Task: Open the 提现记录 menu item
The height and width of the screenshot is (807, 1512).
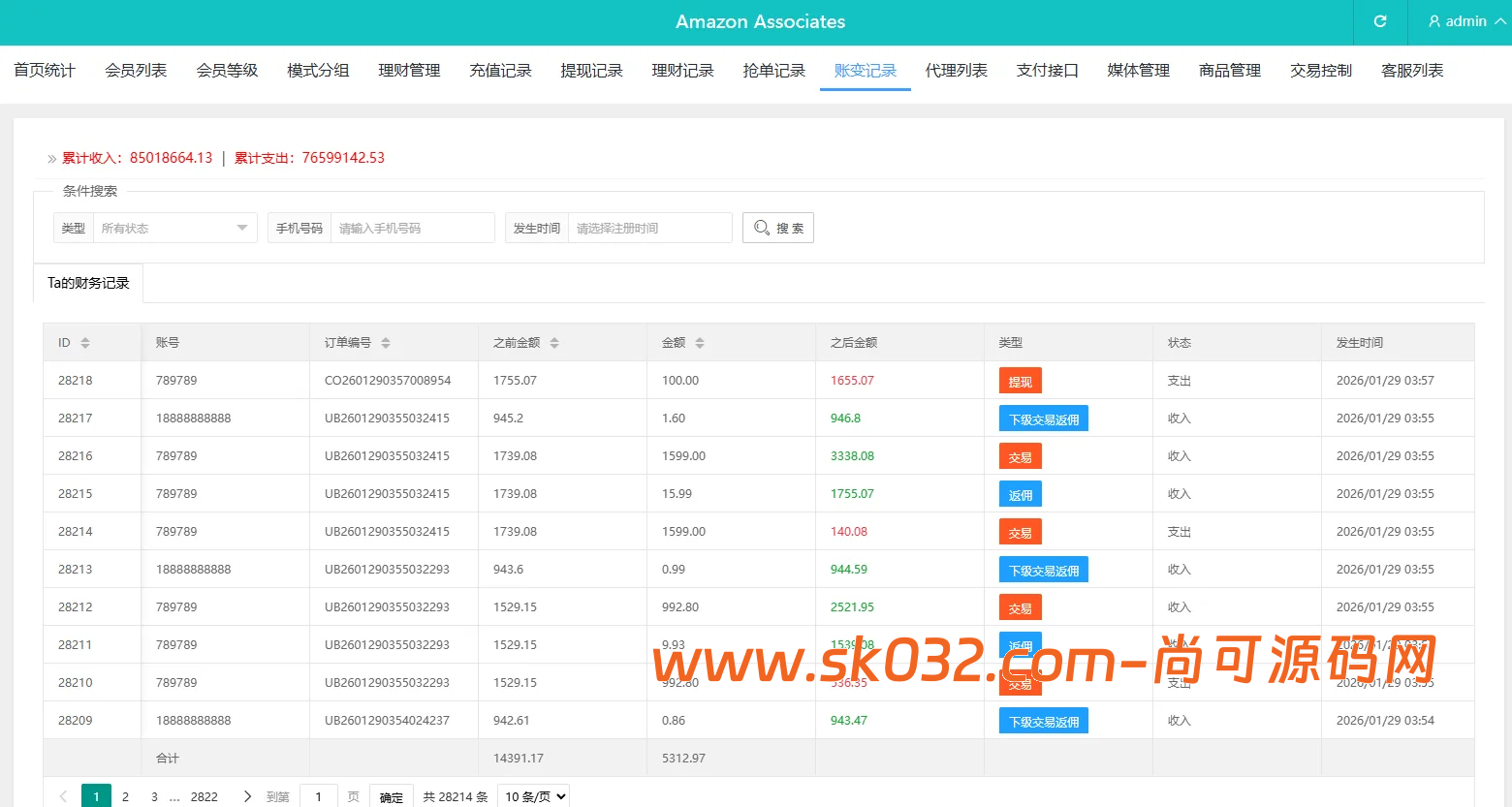Action: [591, 70]
